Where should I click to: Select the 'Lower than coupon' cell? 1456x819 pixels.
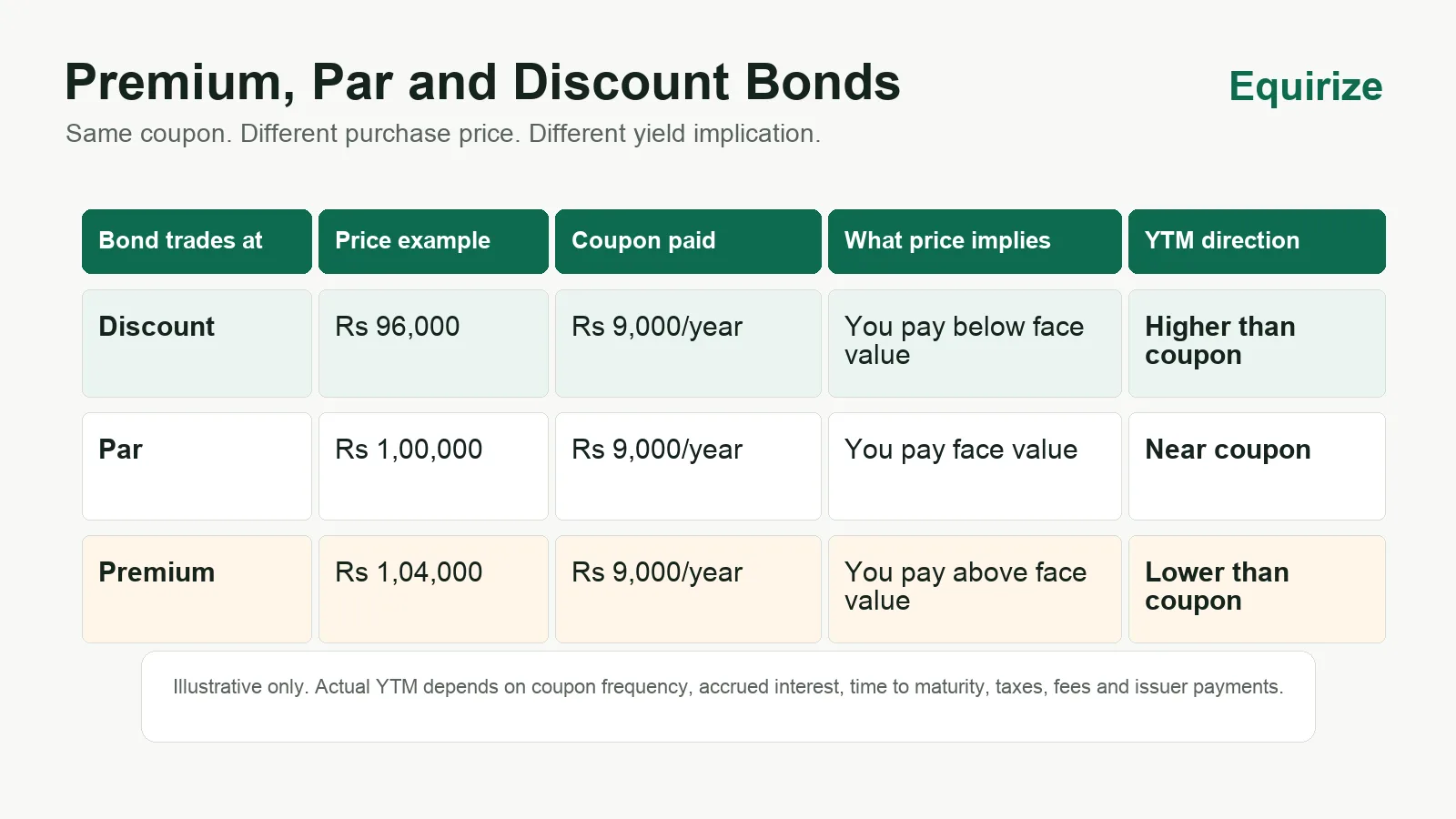(x=1257, y=589)
